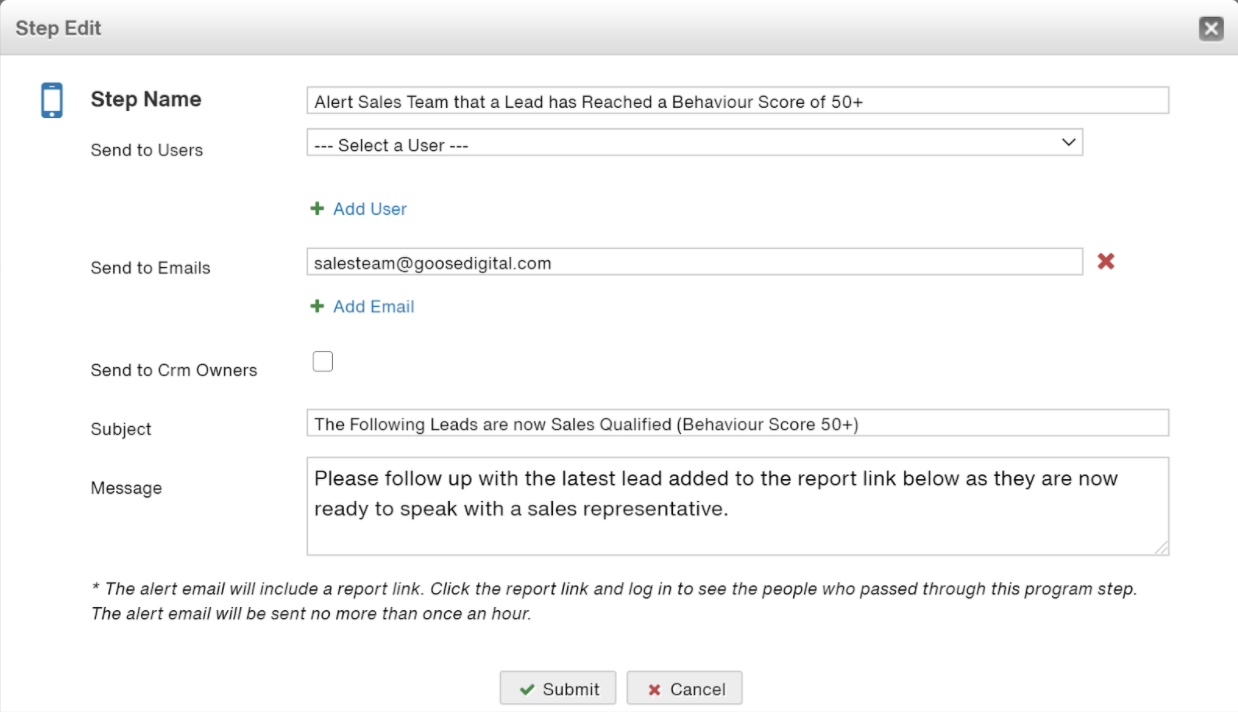1238x712 pixels.
Task: Click inside the Subject input field
Action: click(x=700, y=423)
